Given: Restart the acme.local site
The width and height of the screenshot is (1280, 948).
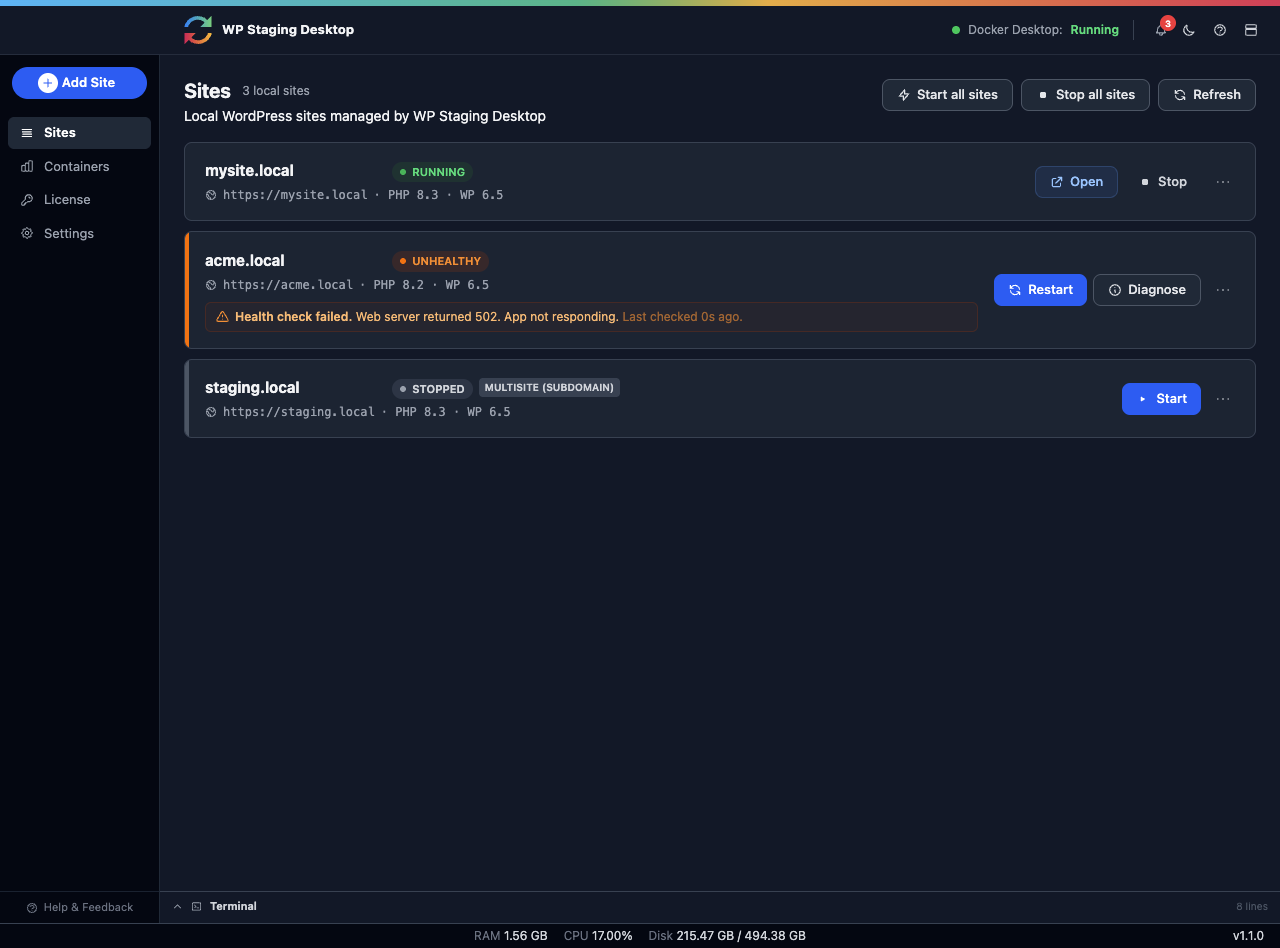Looking at the screenshot, I should click(x=1040, y=290).
